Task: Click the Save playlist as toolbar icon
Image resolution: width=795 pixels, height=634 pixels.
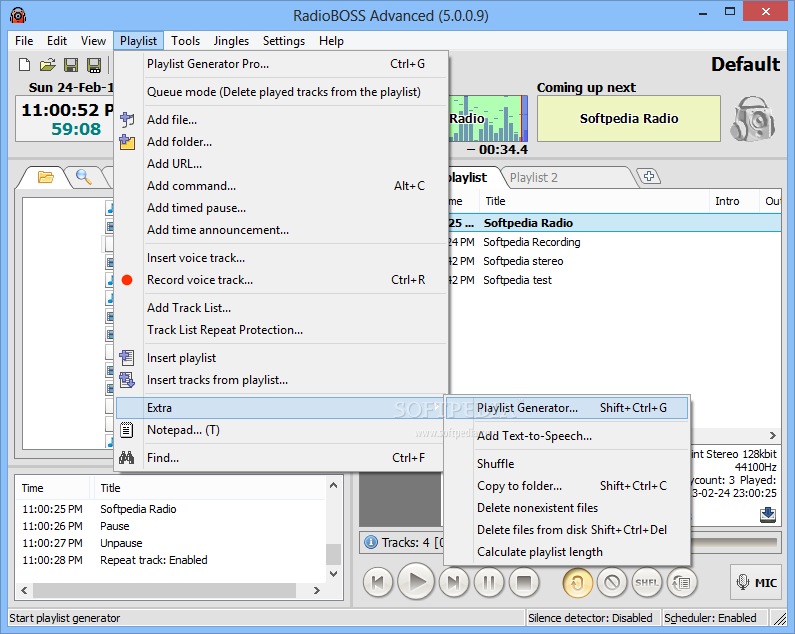Action: pos(94,65)
